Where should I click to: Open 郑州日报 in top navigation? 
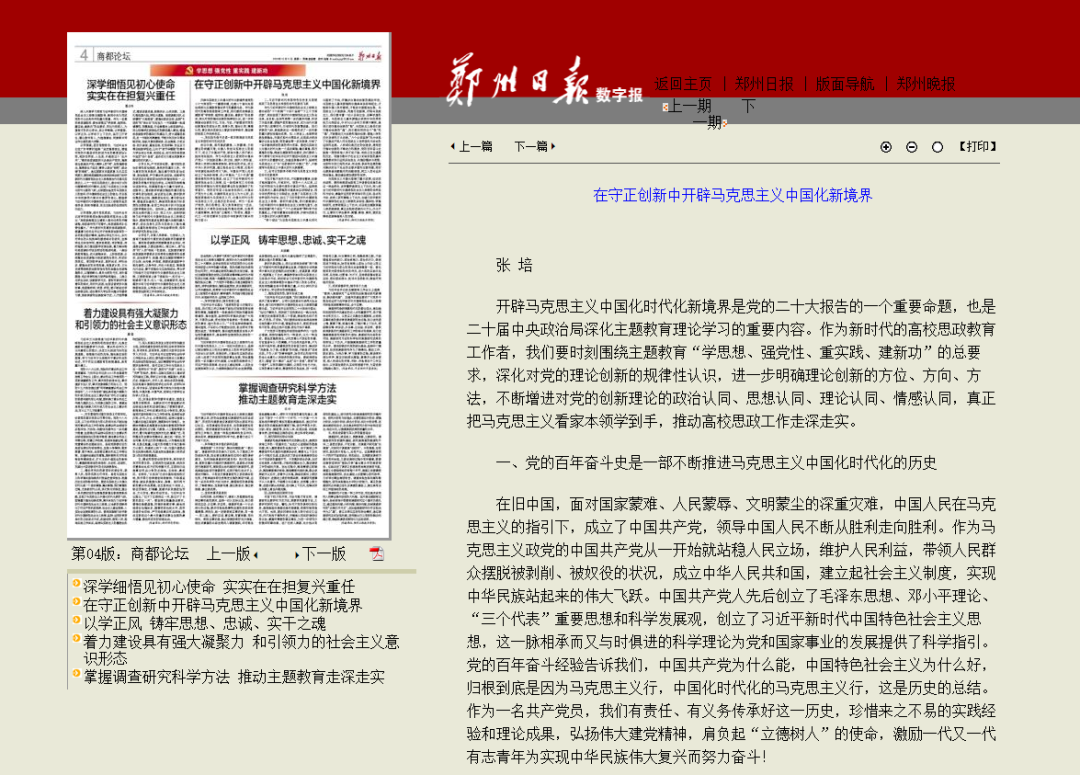coord(764,84)
